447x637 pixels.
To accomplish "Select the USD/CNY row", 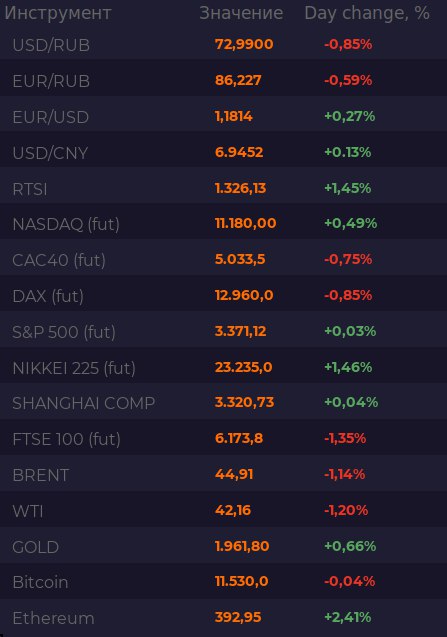I will pyautogui.click(x=224, y=152).
